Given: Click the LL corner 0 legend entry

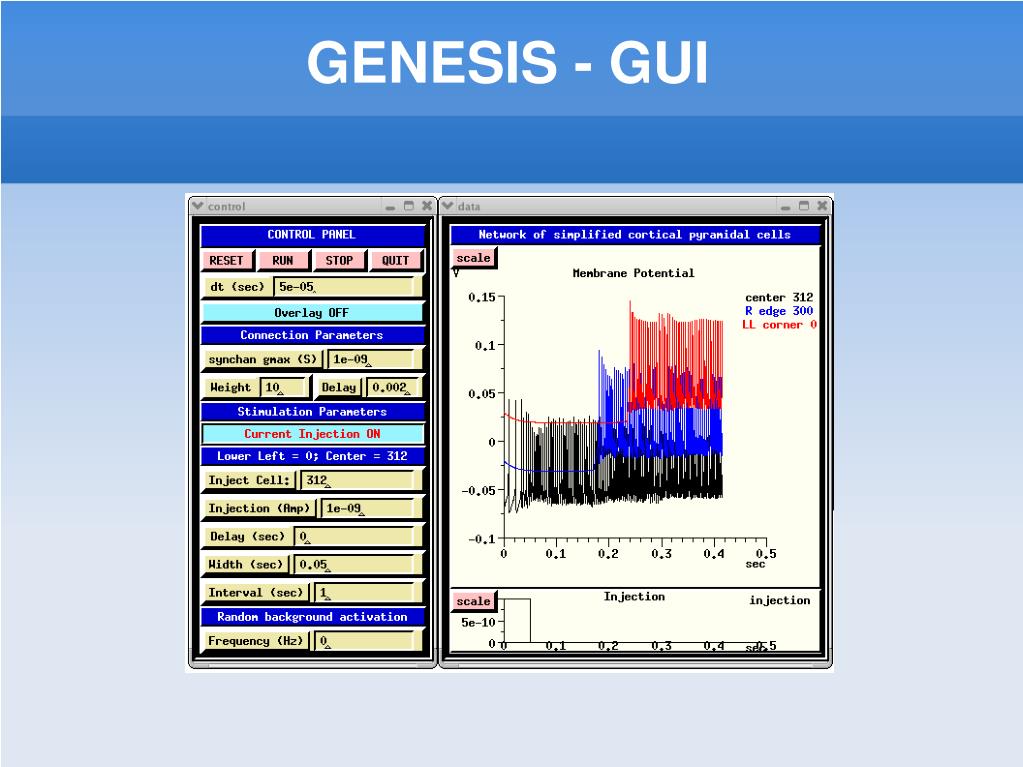Looking at the screenshot, I should click(x=779, y=325).
